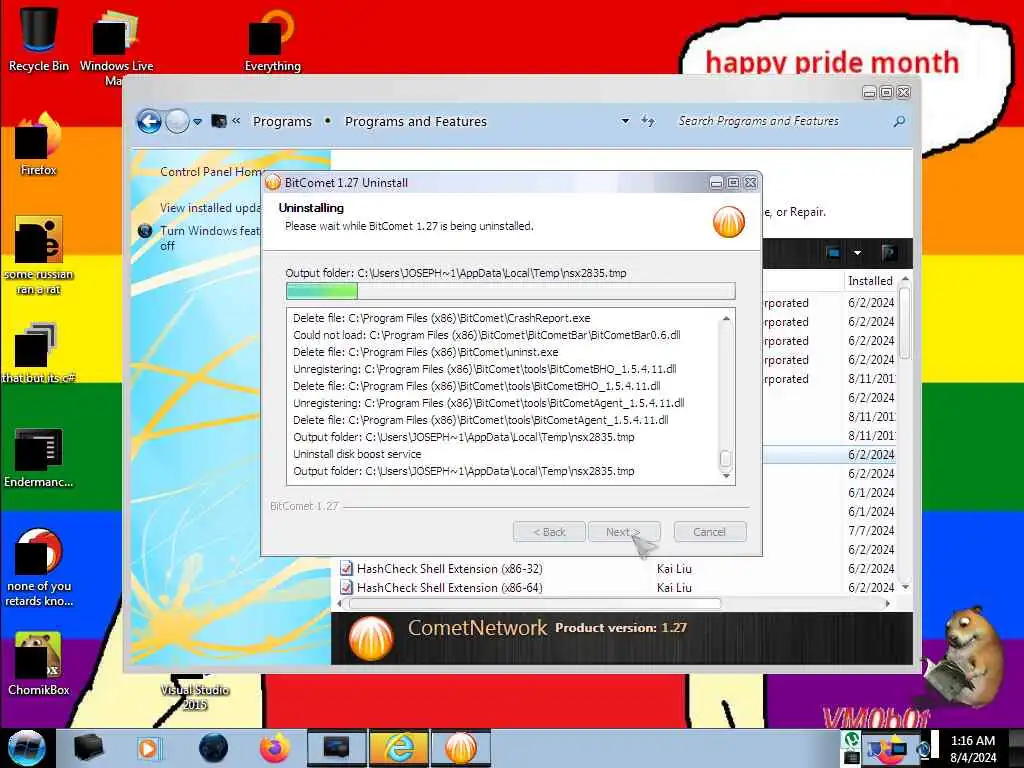1024x768 pixels.
Task: Open the View installed updates link
Action: [210, 208]
